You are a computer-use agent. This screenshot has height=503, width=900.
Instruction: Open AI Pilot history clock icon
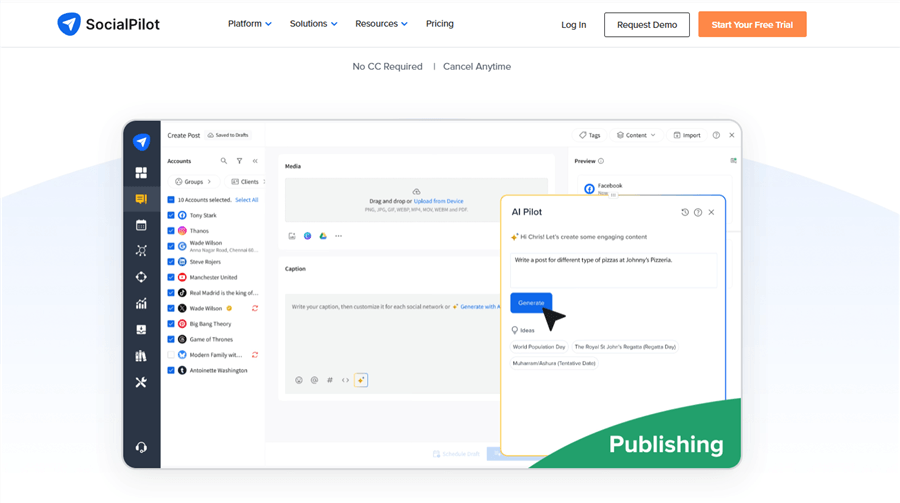coord(685,212)
